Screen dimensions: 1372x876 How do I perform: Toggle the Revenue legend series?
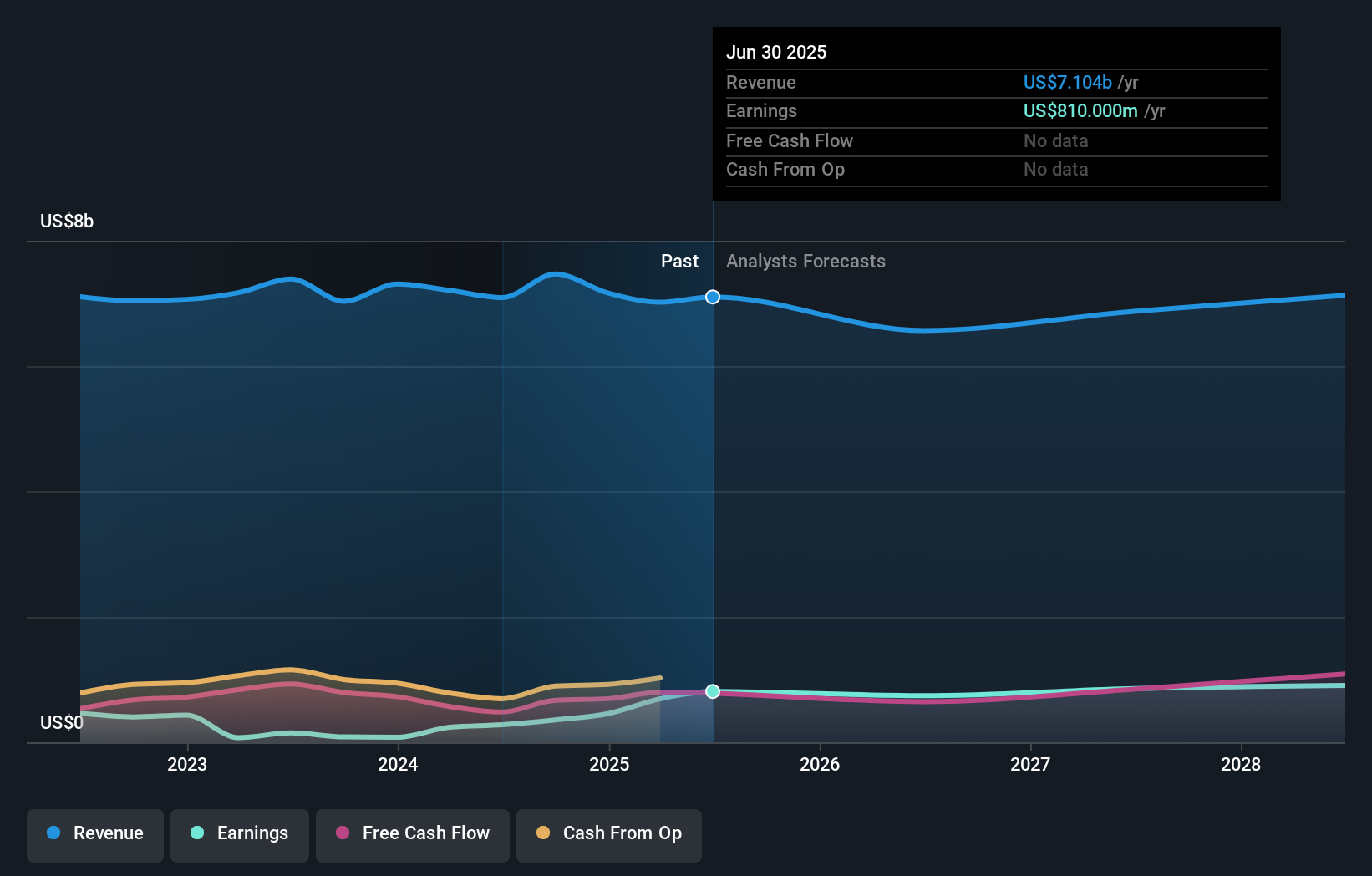pos(95,834)
